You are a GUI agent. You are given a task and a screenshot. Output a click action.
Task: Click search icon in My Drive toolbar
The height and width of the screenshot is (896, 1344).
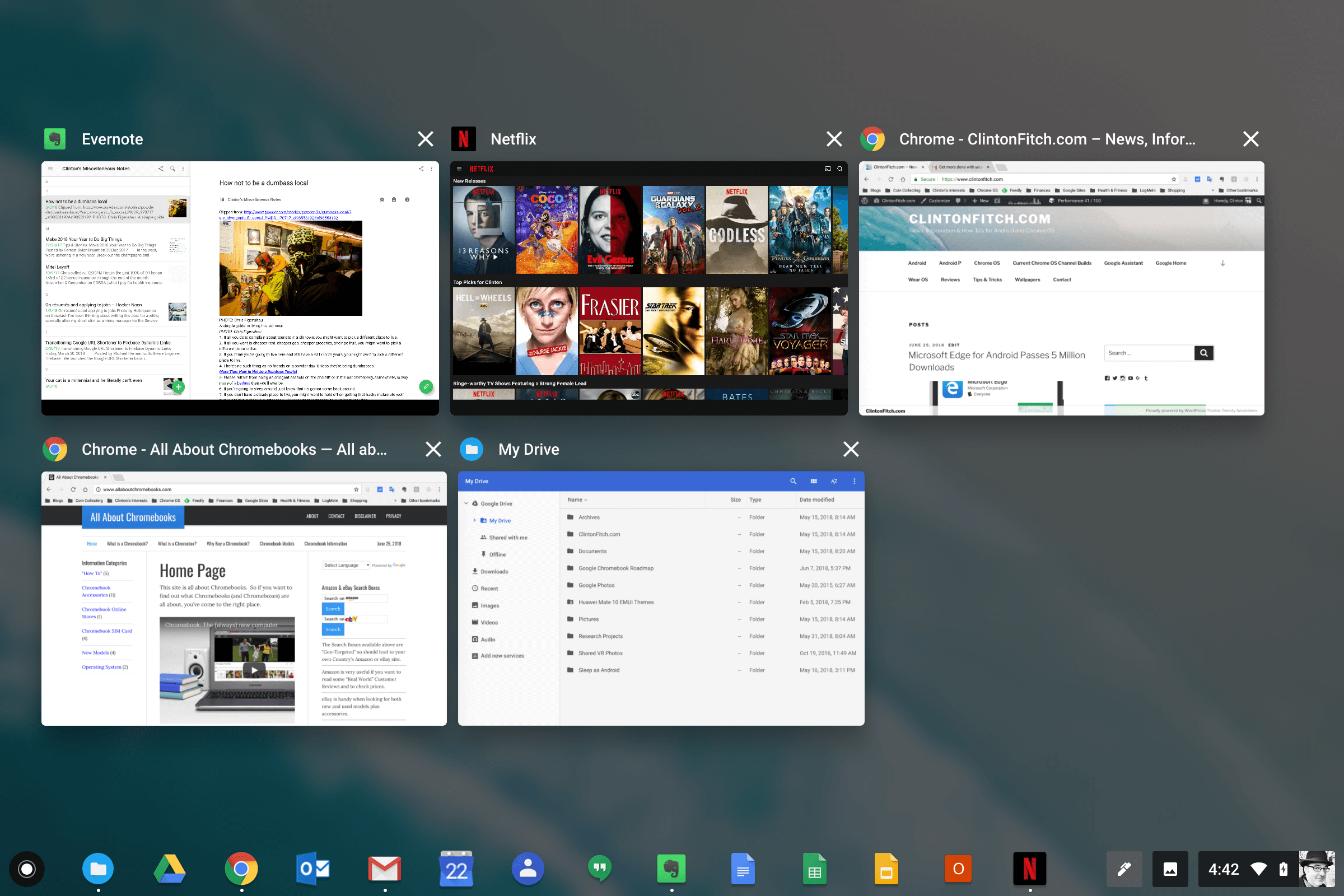pos(793,481)
